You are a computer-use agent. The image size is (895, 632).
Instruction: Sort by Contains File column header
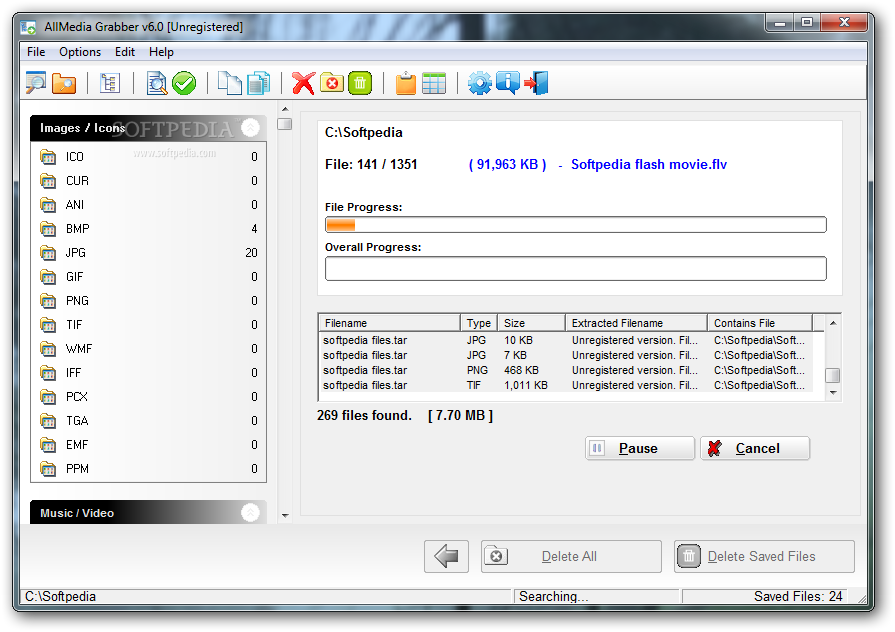click(760, 323)
